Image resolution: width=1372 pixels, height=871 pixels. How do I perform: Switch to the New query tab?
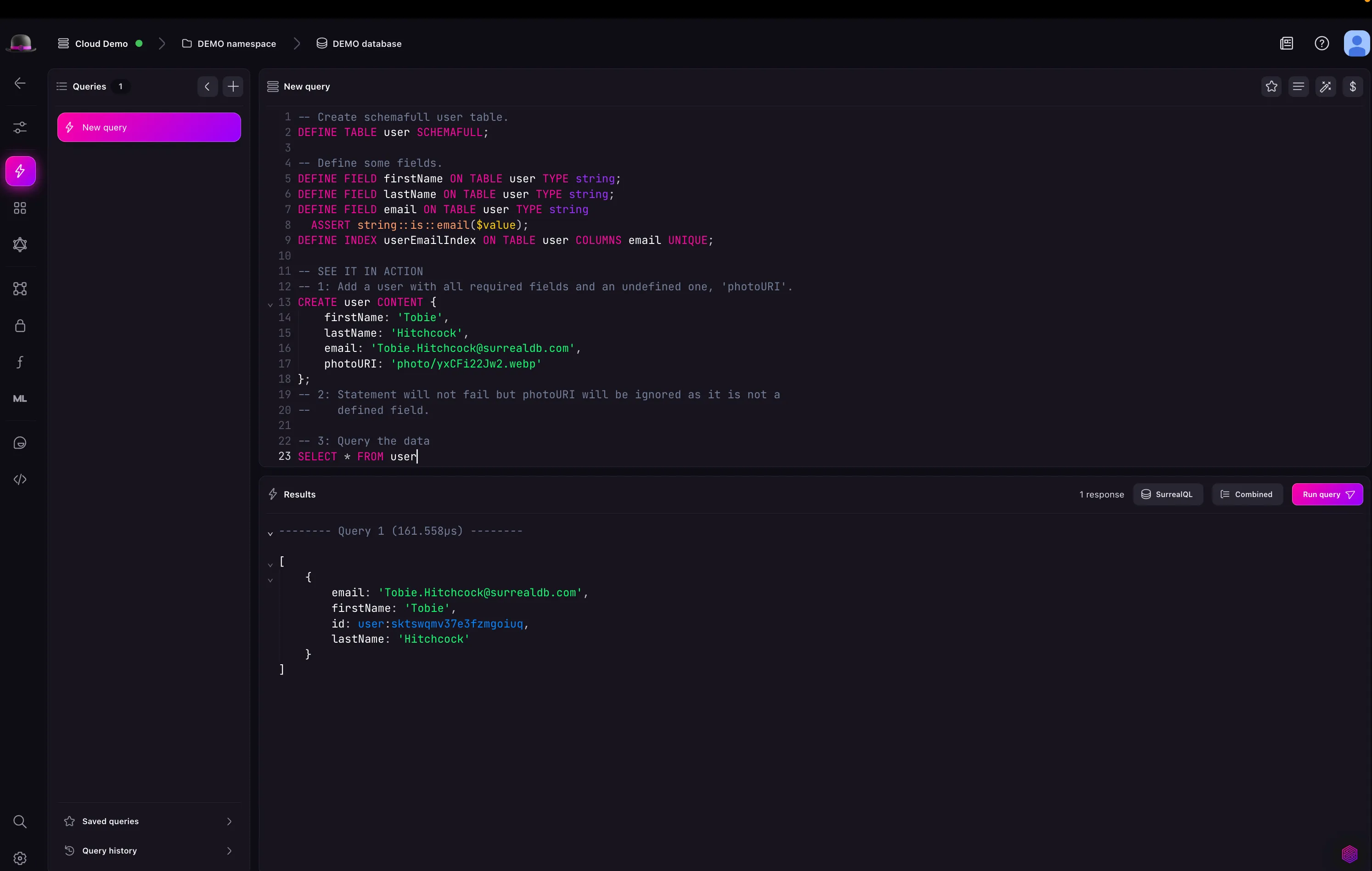tap(149, 126)
